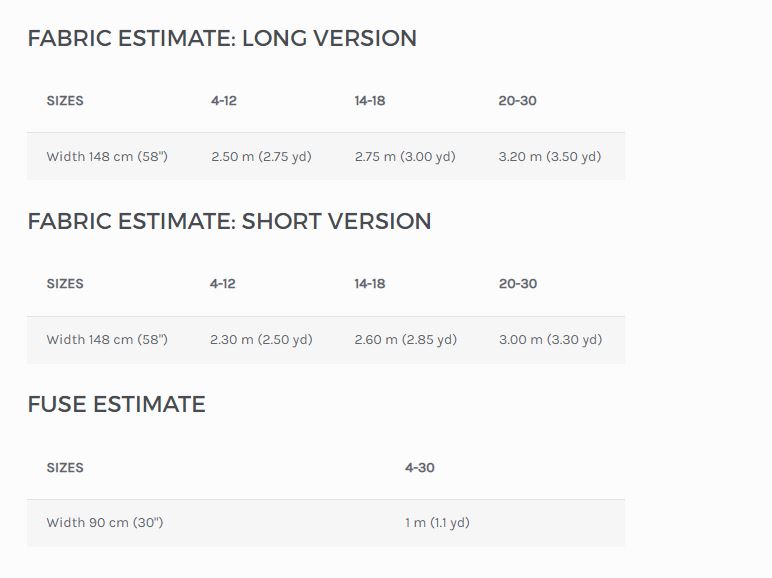Click the Fuse Estimate heading

click(x=116, y=405)
